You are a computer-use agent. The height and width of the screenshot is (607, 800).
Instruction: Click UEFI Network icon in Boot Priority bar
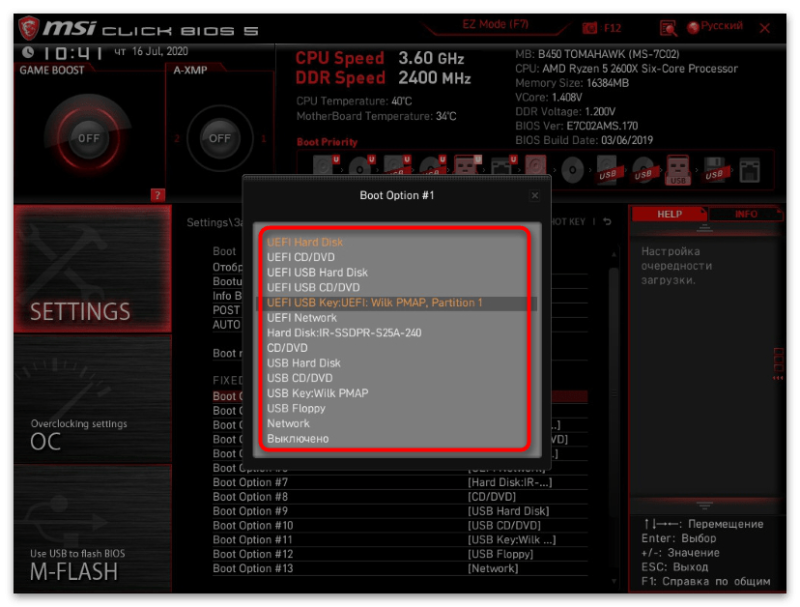(x=502, y=166)
